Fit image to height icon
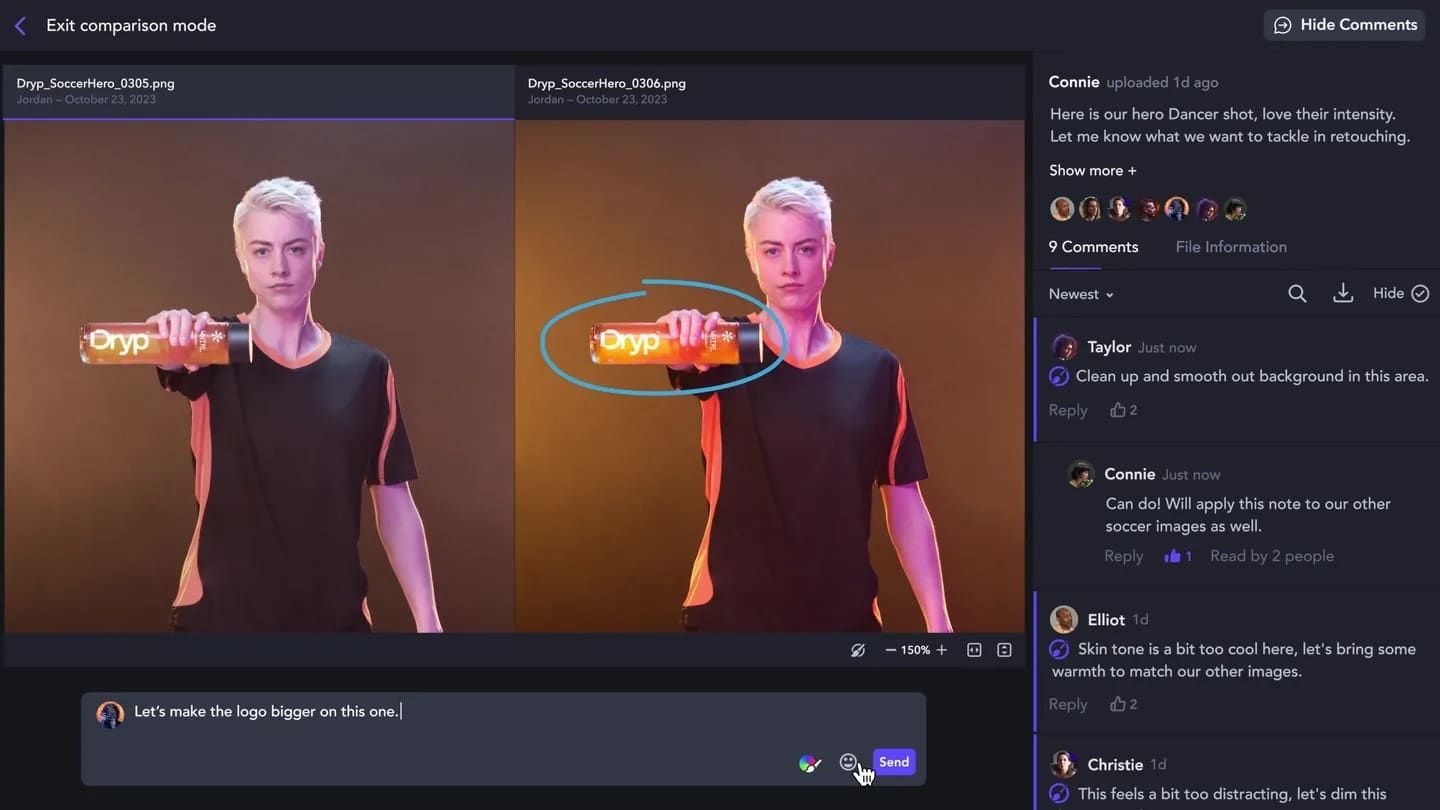Screen dimensions: 1440x810 pyautogui.click(x=1004, y=650)
